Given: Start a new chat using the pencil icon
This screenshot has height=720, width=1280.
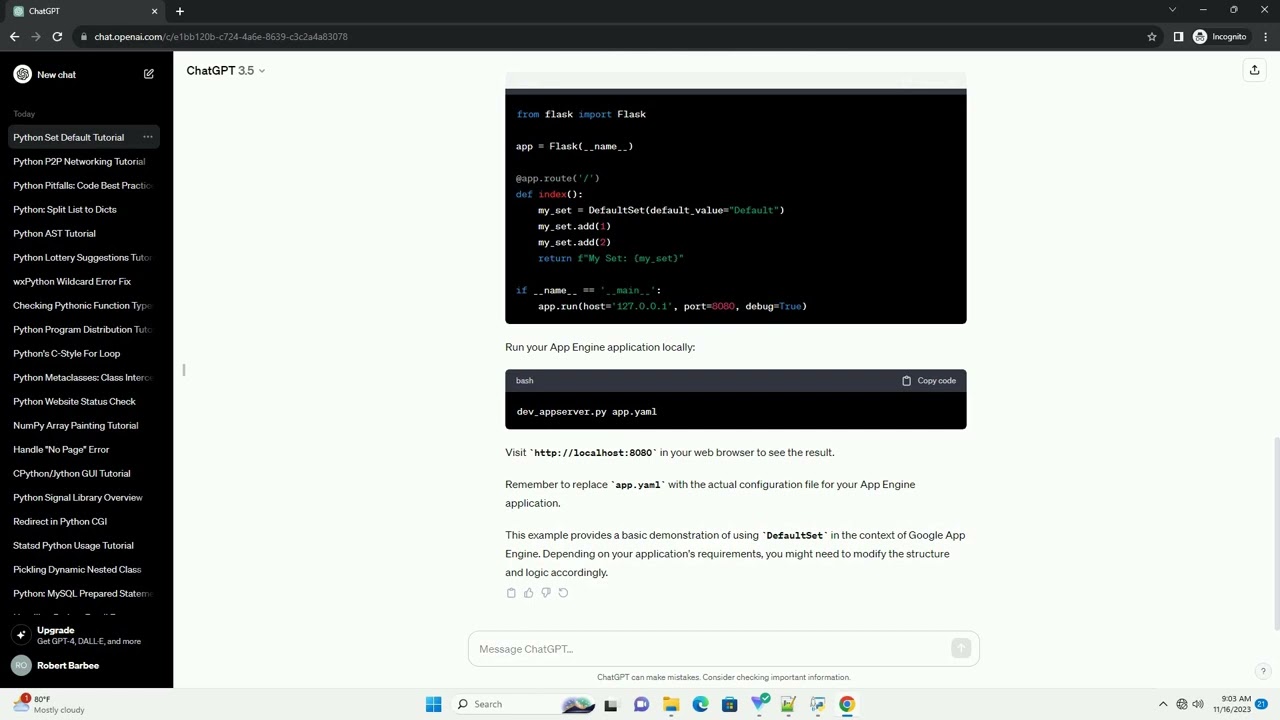Looking at the screenshot, I should point(149,74).
